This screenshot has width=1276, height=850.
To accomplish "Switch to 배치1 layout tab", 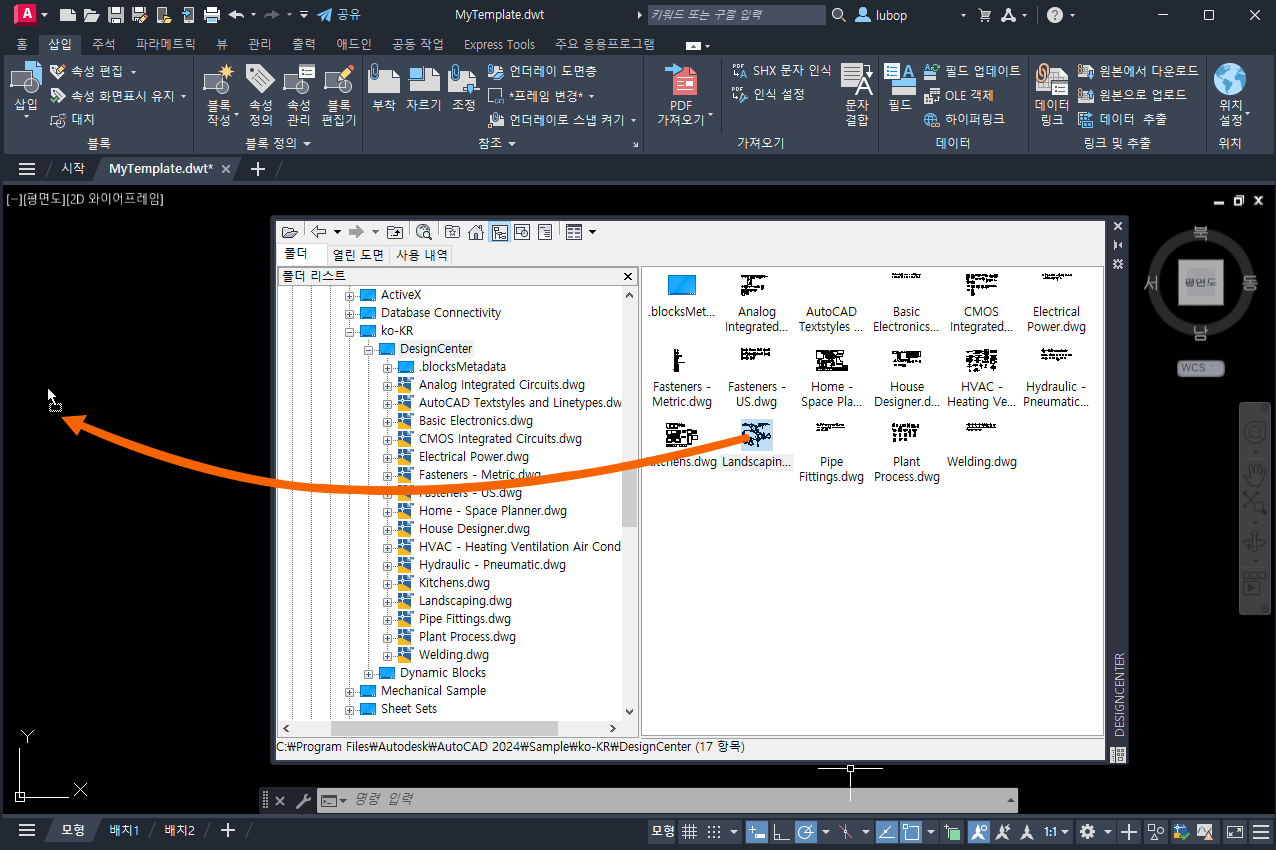I will tap(124, 830).
